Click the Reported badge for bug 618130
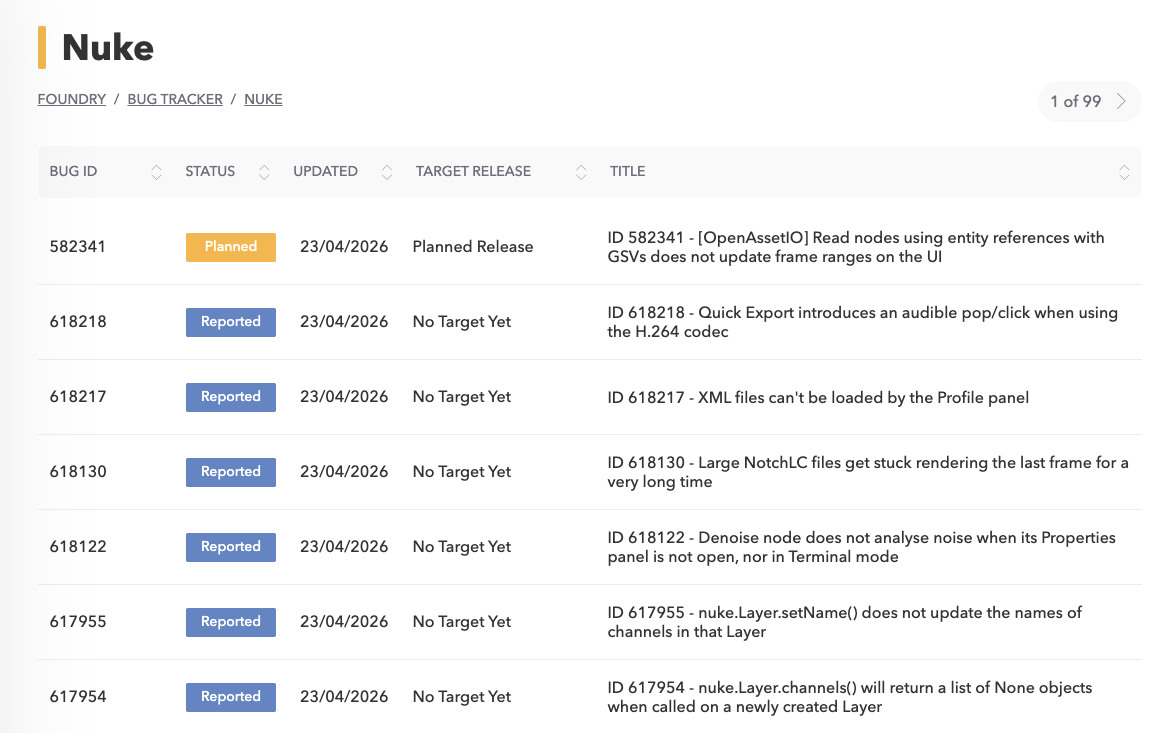The image size is (1168, 733). 231,472
